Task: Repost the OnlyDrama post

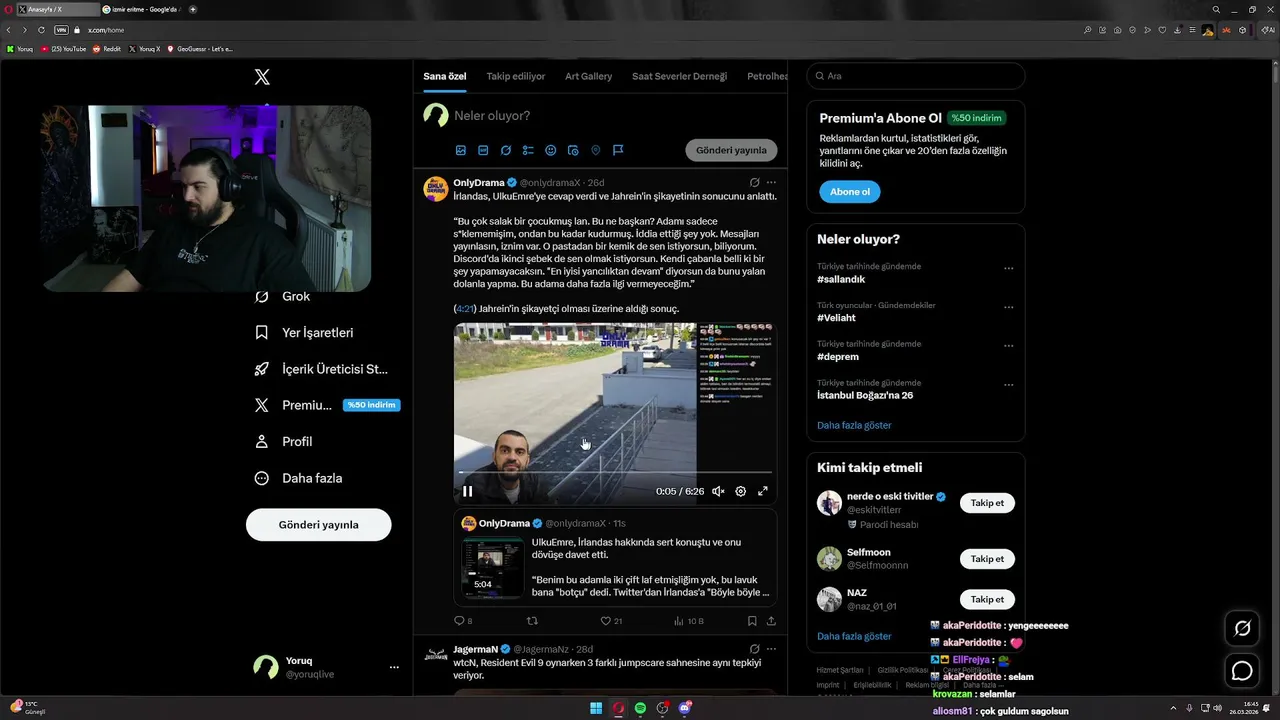Action: (x=533, y=621)
